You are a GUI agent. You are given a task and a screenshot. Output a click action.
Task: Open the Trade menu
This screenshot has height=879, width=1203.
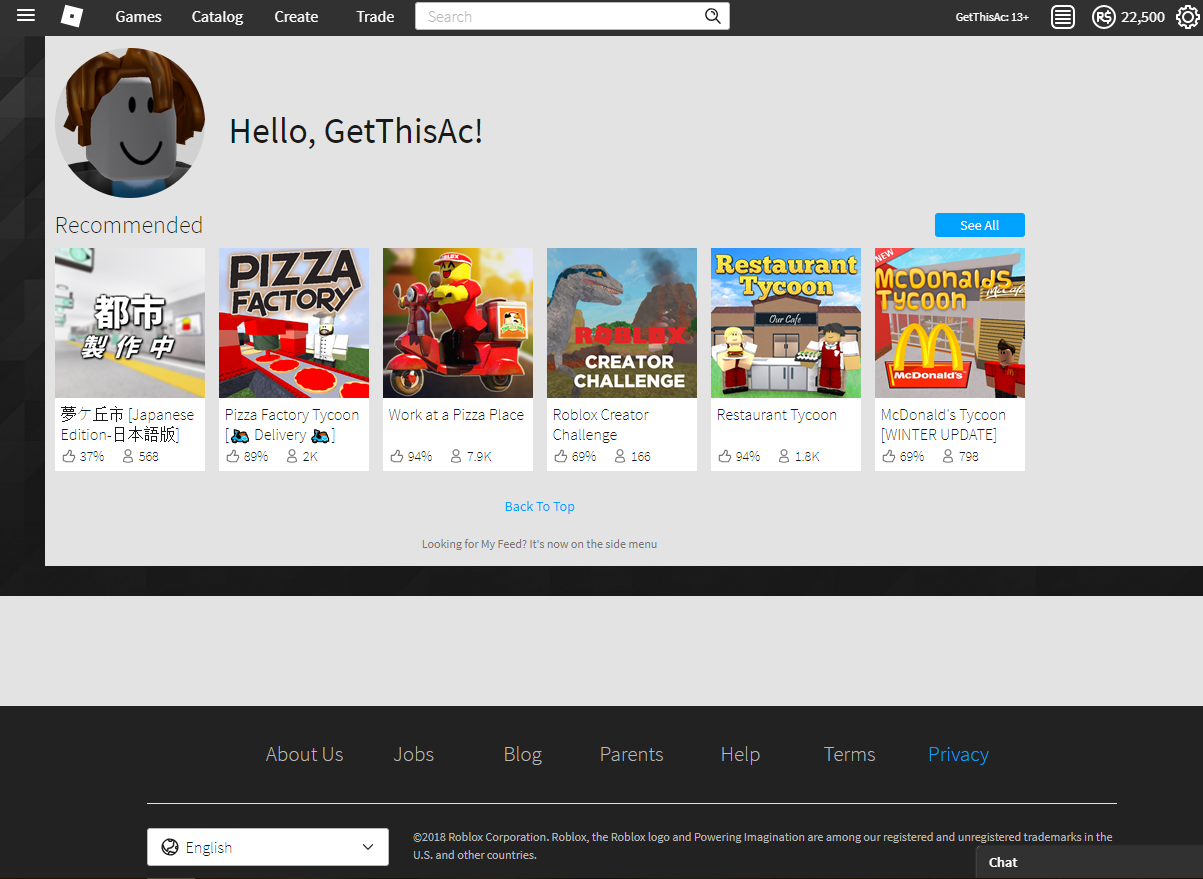coord(375,17)
